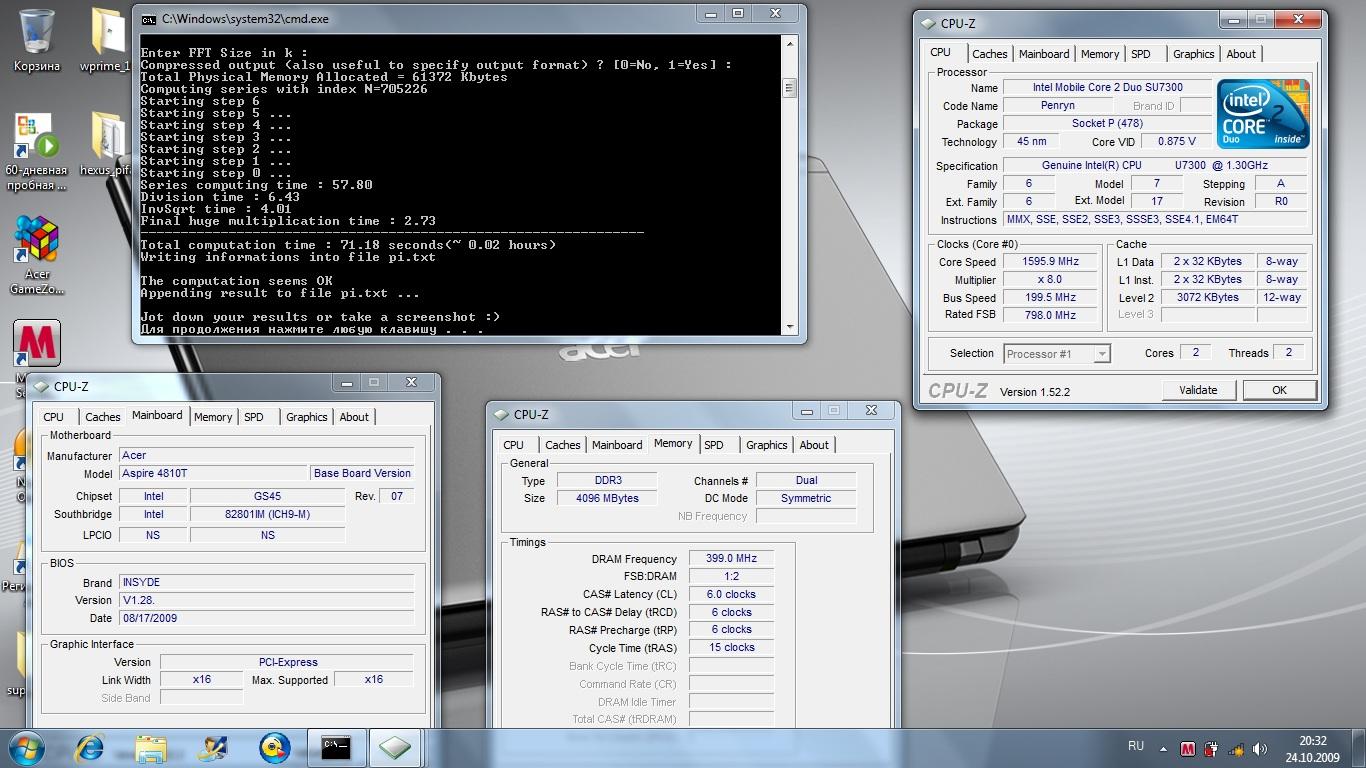Viewport: 1366px width, 768px height.
Task: Launch the Acer GameZone shortcut
Action: click(x=37, y=255)
